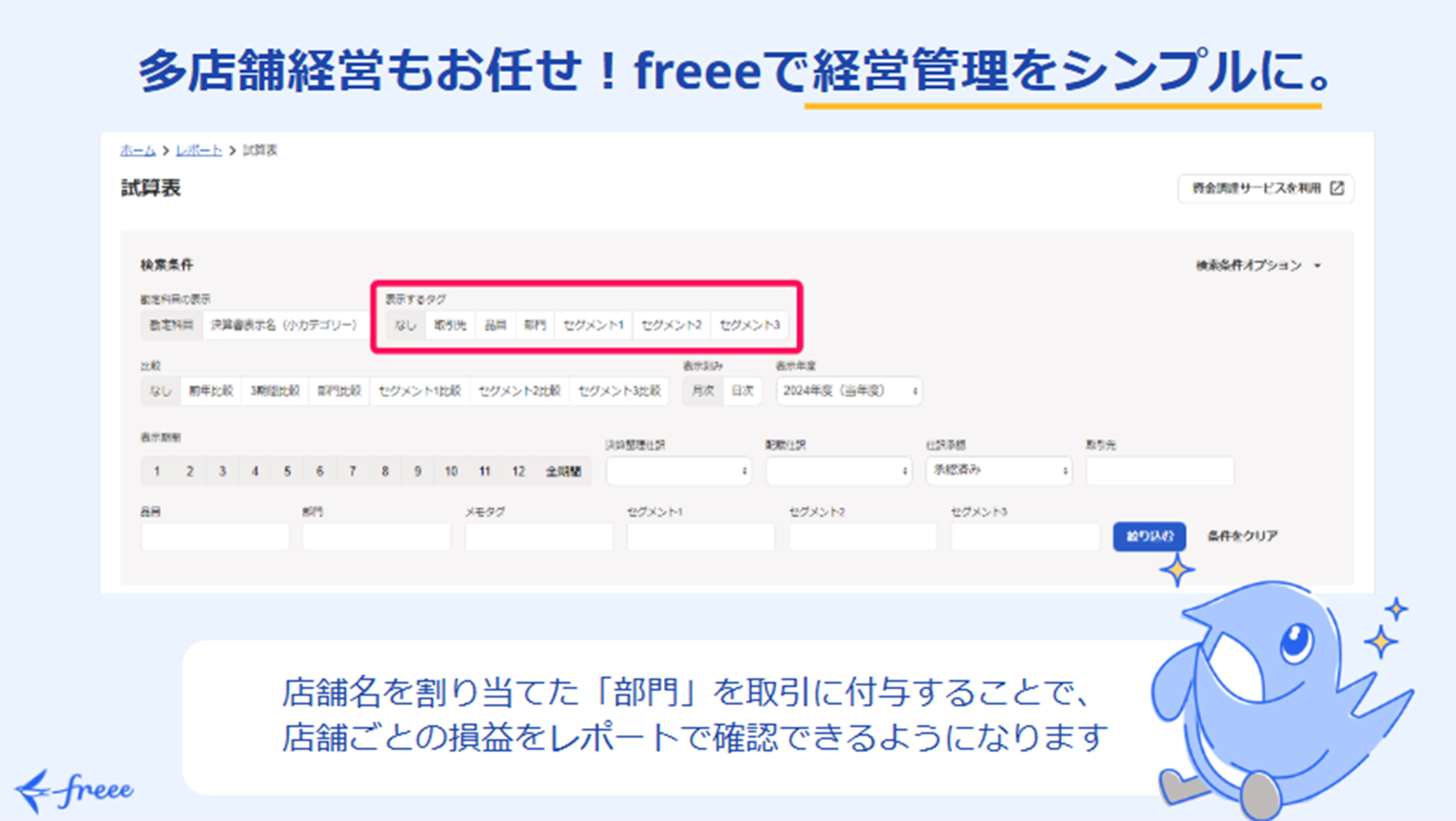The width and height of the screenshot is (1456, 821).
Task: Select the 3期間比較 comparison option
Action: coord(275,391)
